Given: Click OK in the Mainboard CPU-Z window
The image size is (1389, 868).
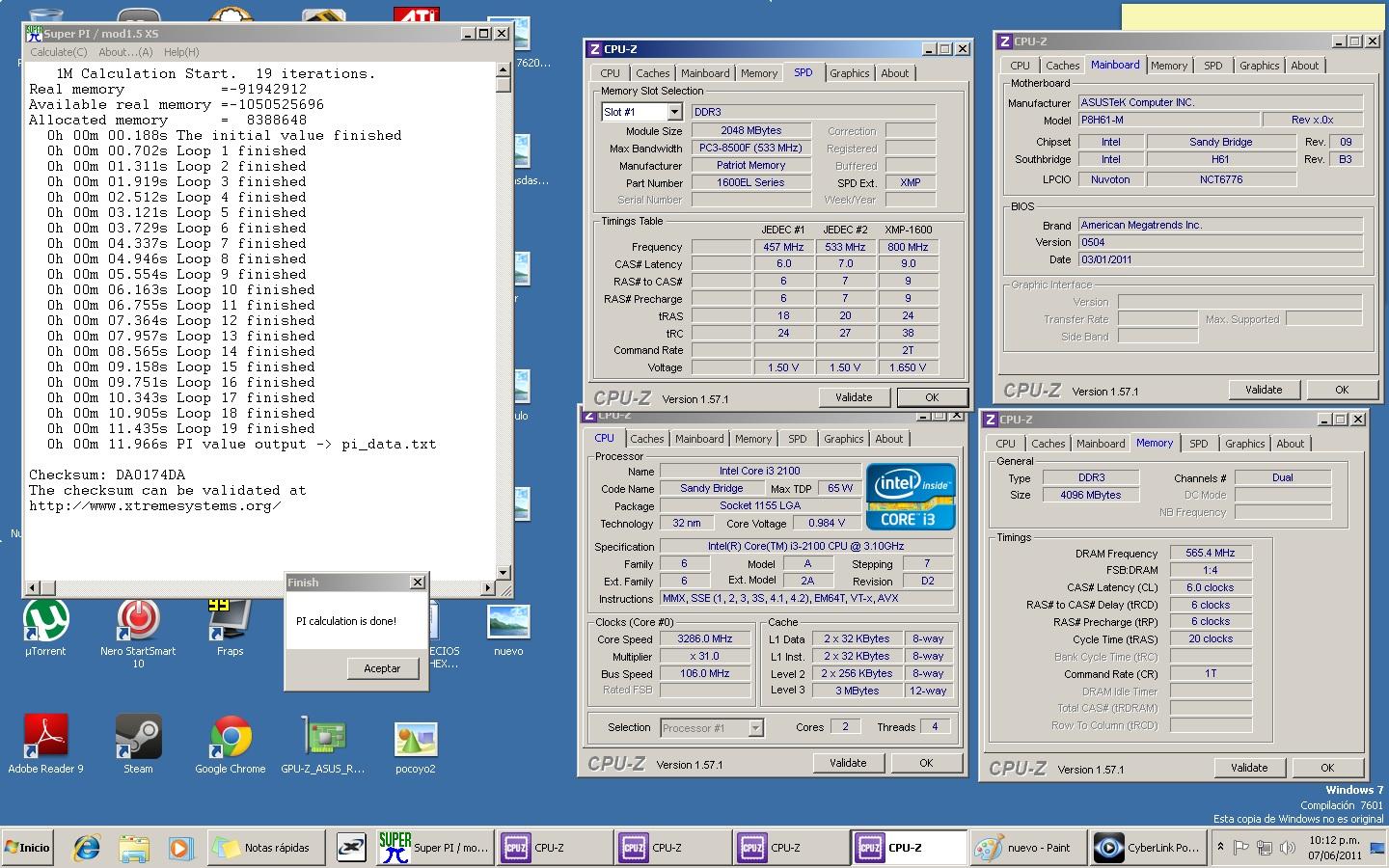Looking at the screenshot, I should 1342,390.
